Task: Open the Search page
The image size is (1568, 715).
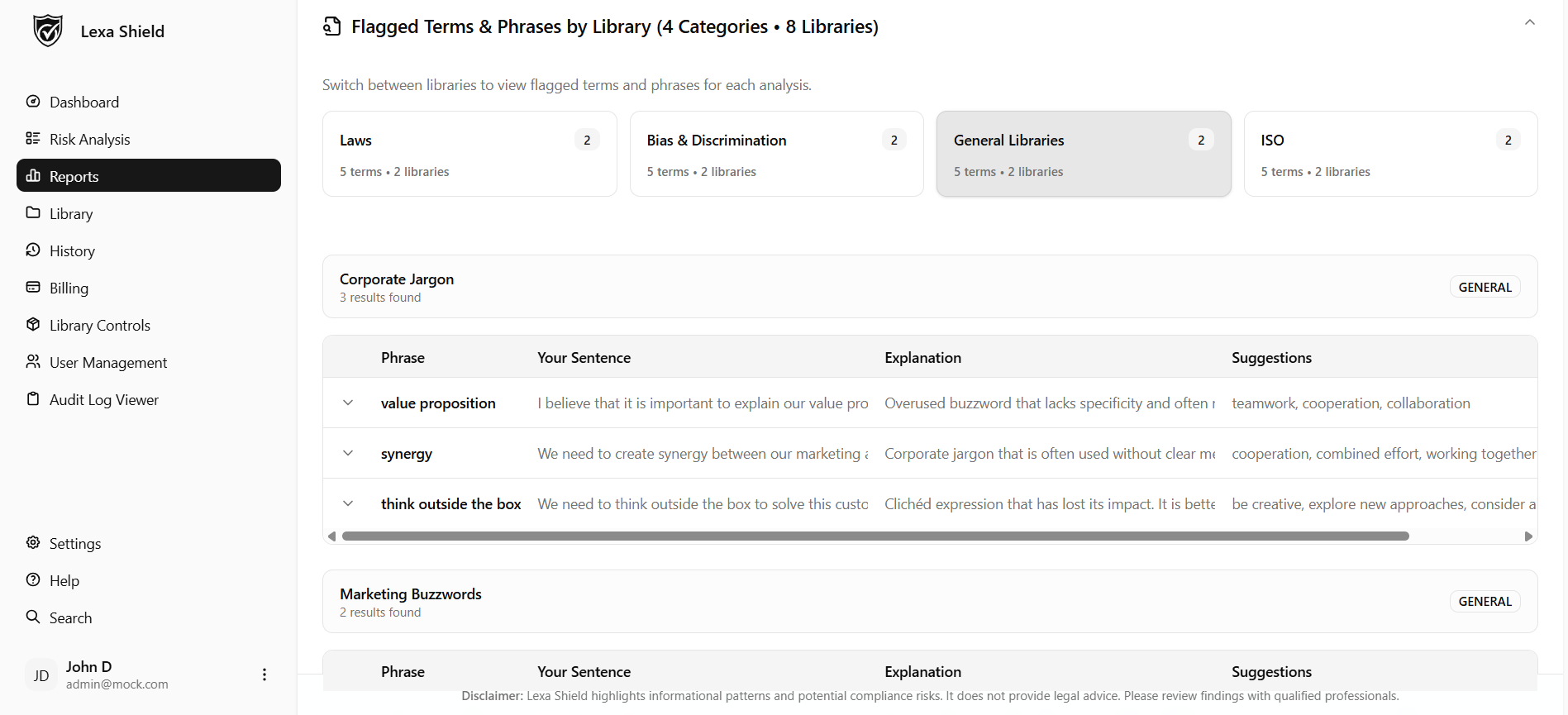Action: (149, 617)
